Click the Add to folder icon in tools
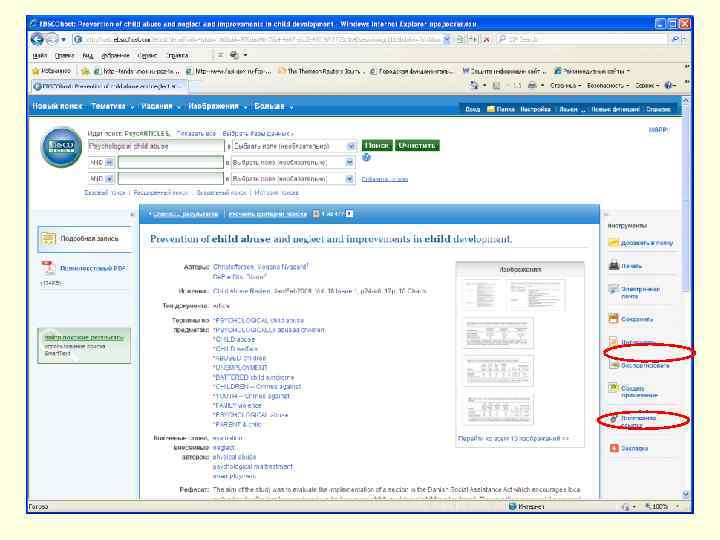 click(613, 242)
